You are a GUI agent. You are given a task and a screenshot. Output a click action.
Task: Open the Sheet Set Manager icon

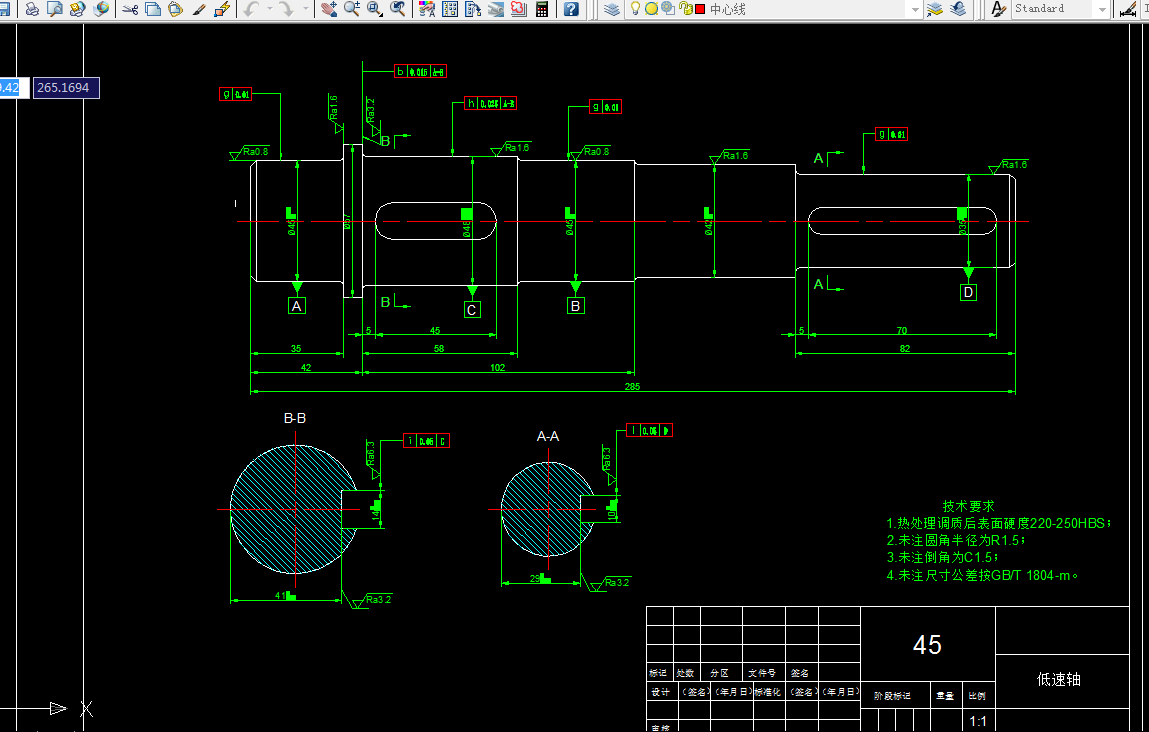point(496,9)
